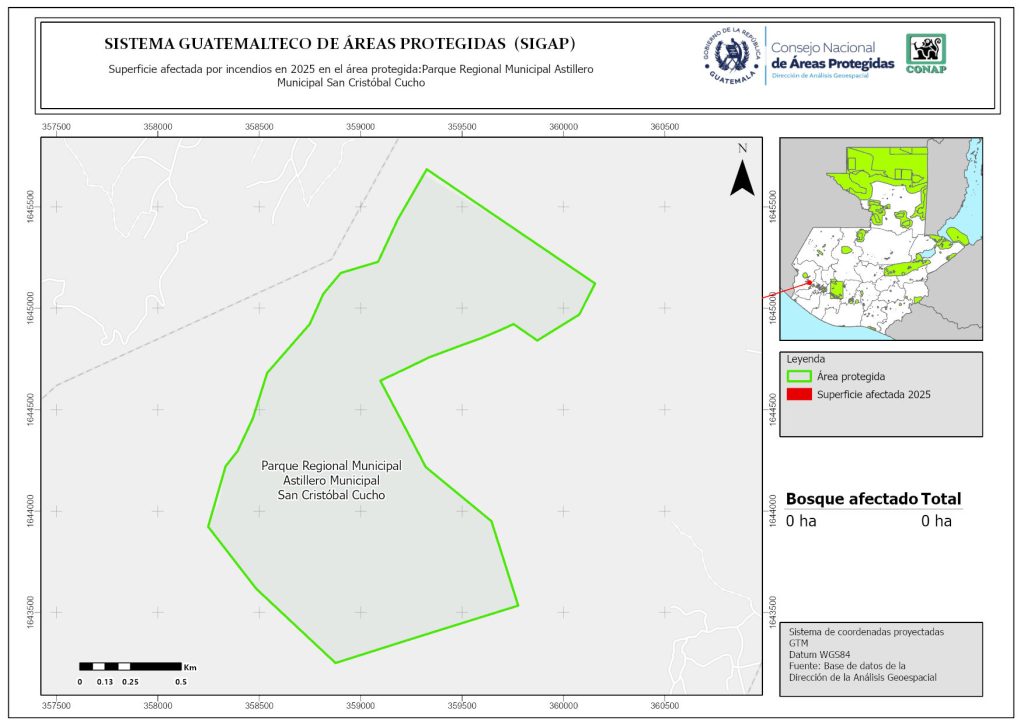Viewport: 1024px width, 724px height.
Task: Click the Superficie afectada 2025 legend label
Action: 873,395
